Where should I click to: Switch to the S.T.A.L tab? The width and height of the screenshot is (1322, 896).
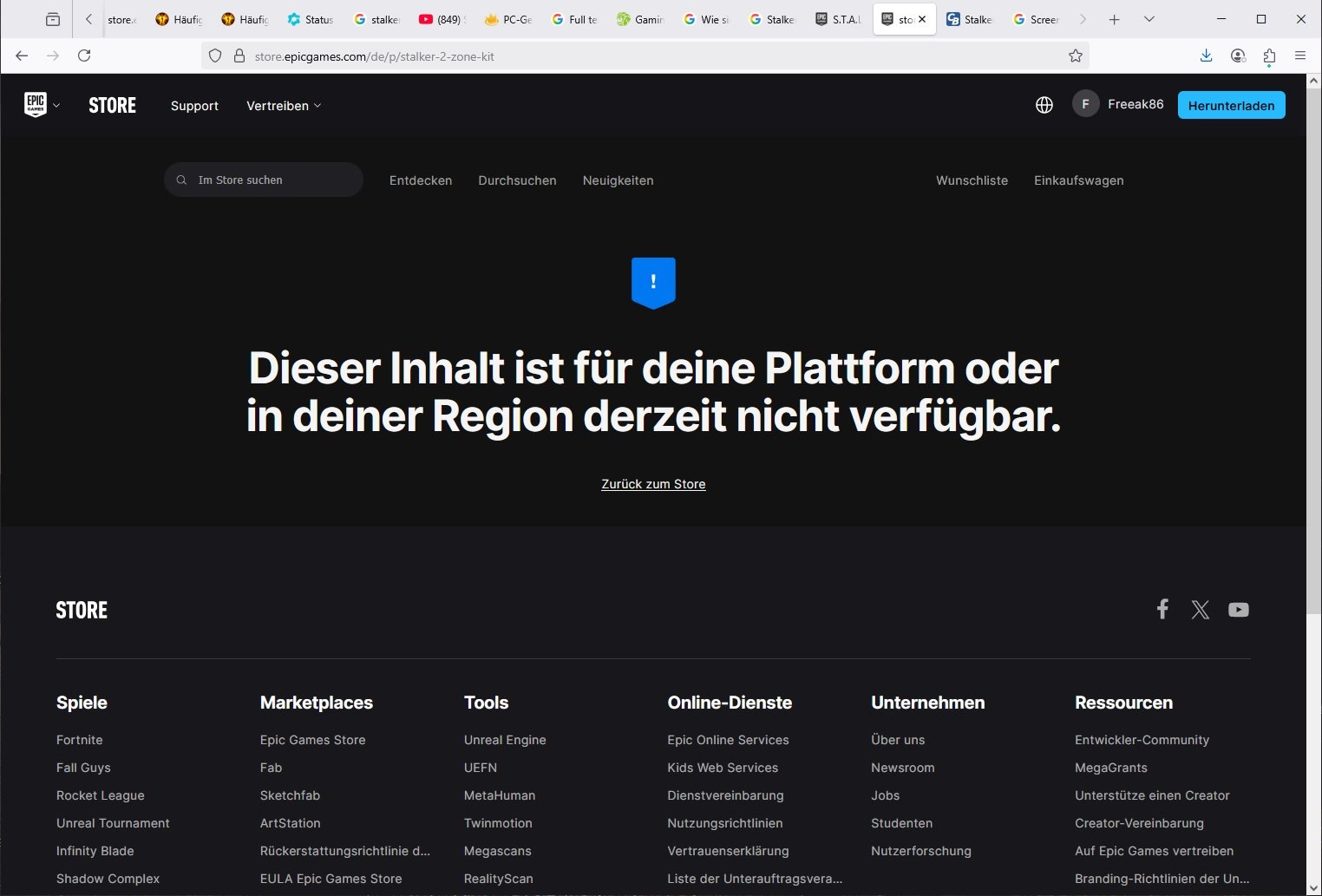838,19
